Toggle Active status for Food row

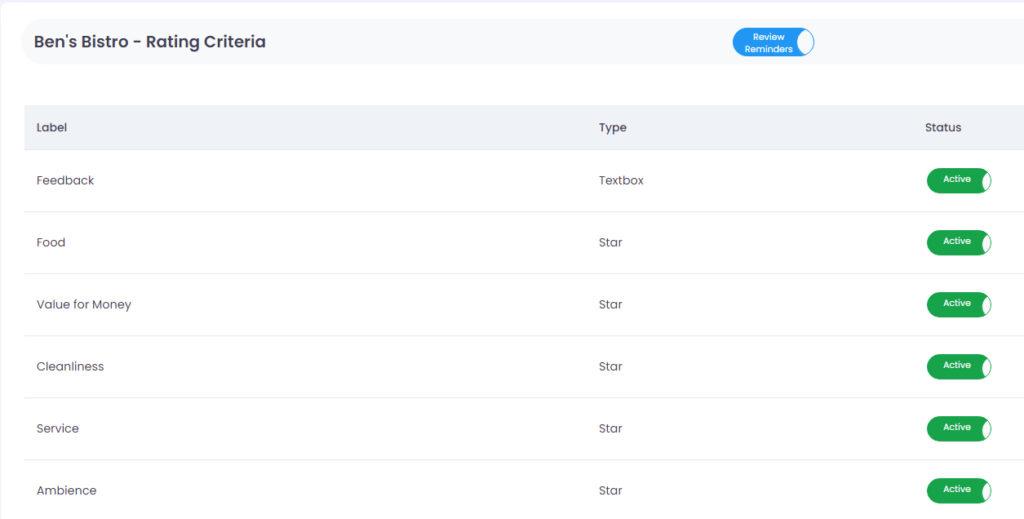point(959,242)
